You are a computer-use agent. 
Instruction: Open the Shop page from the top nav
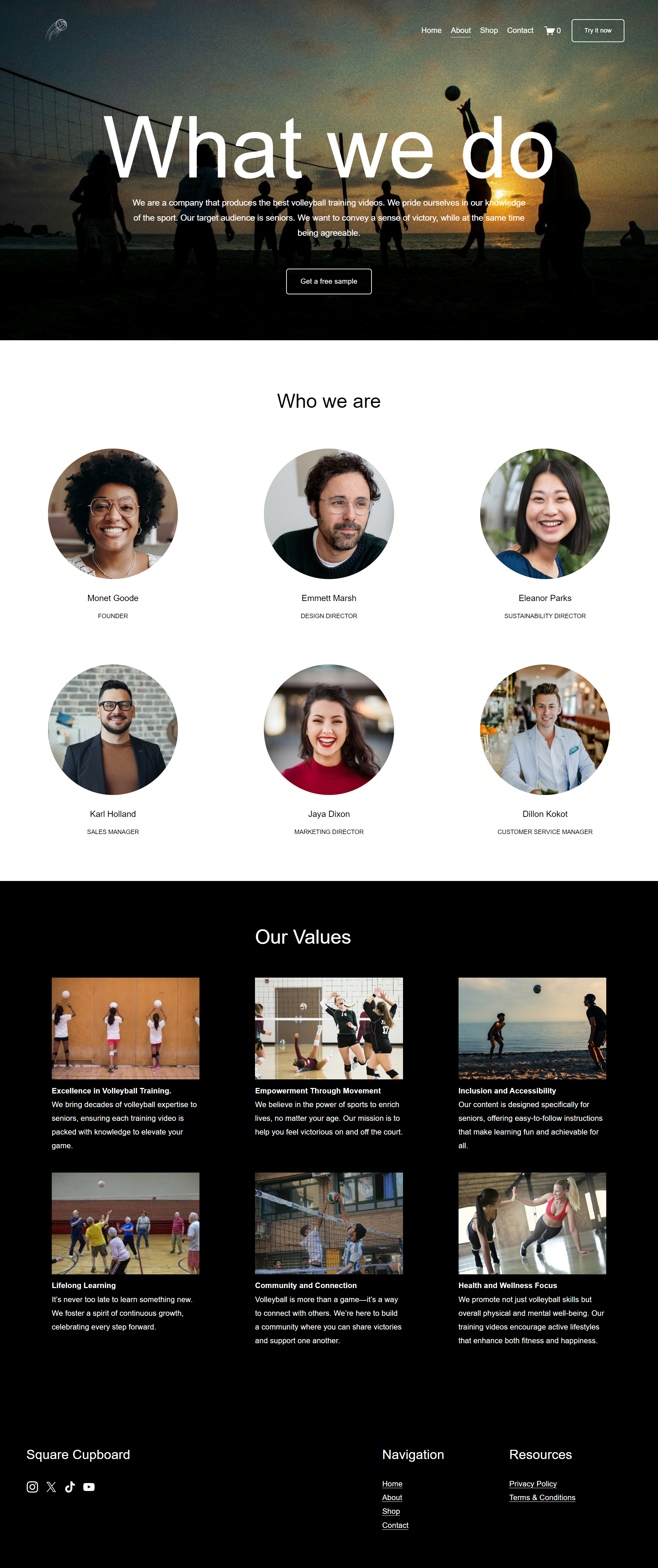point(489,30)
